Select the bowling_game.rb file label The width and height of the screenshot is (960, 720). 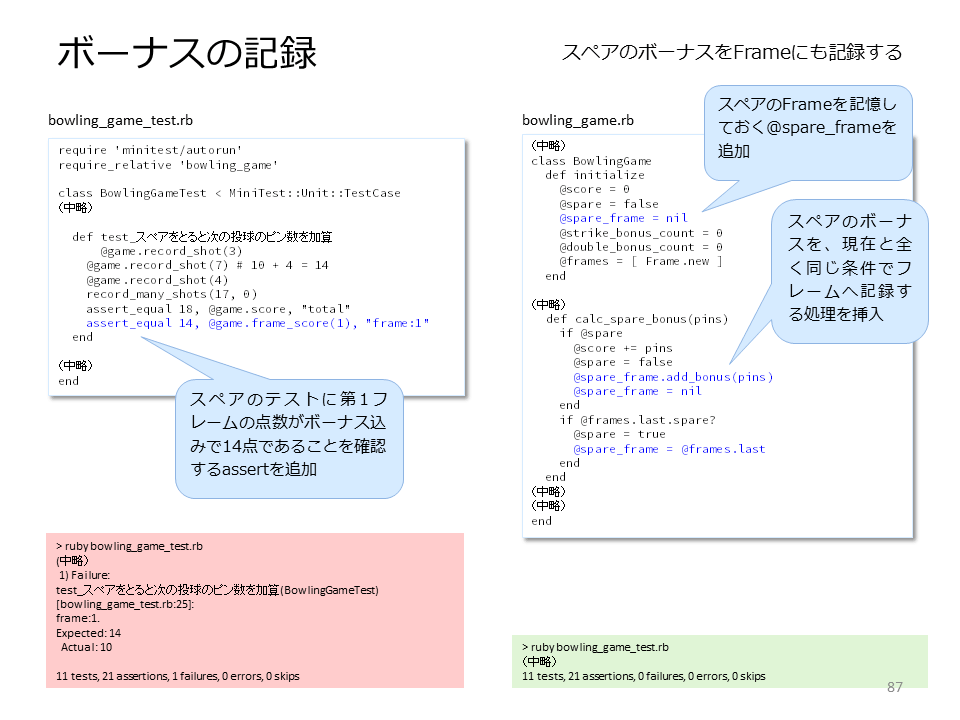[577, 120]
